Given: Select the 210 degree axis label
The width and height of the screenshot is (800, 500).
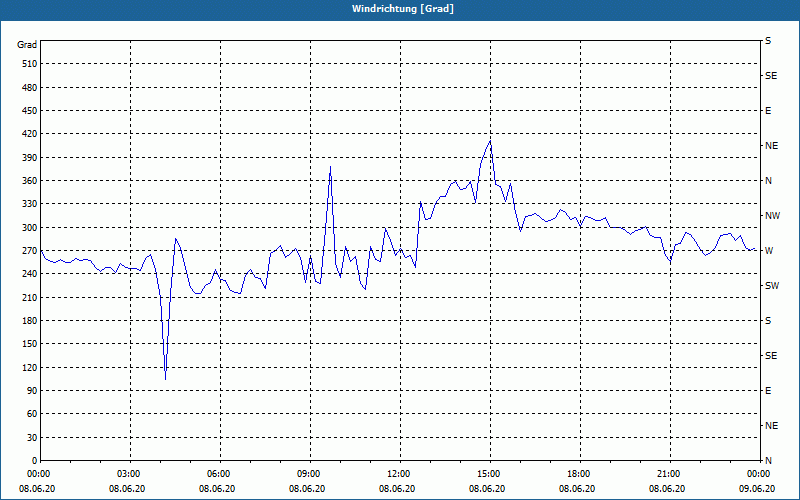Looking at the screenshot, I should pos(30,297).
